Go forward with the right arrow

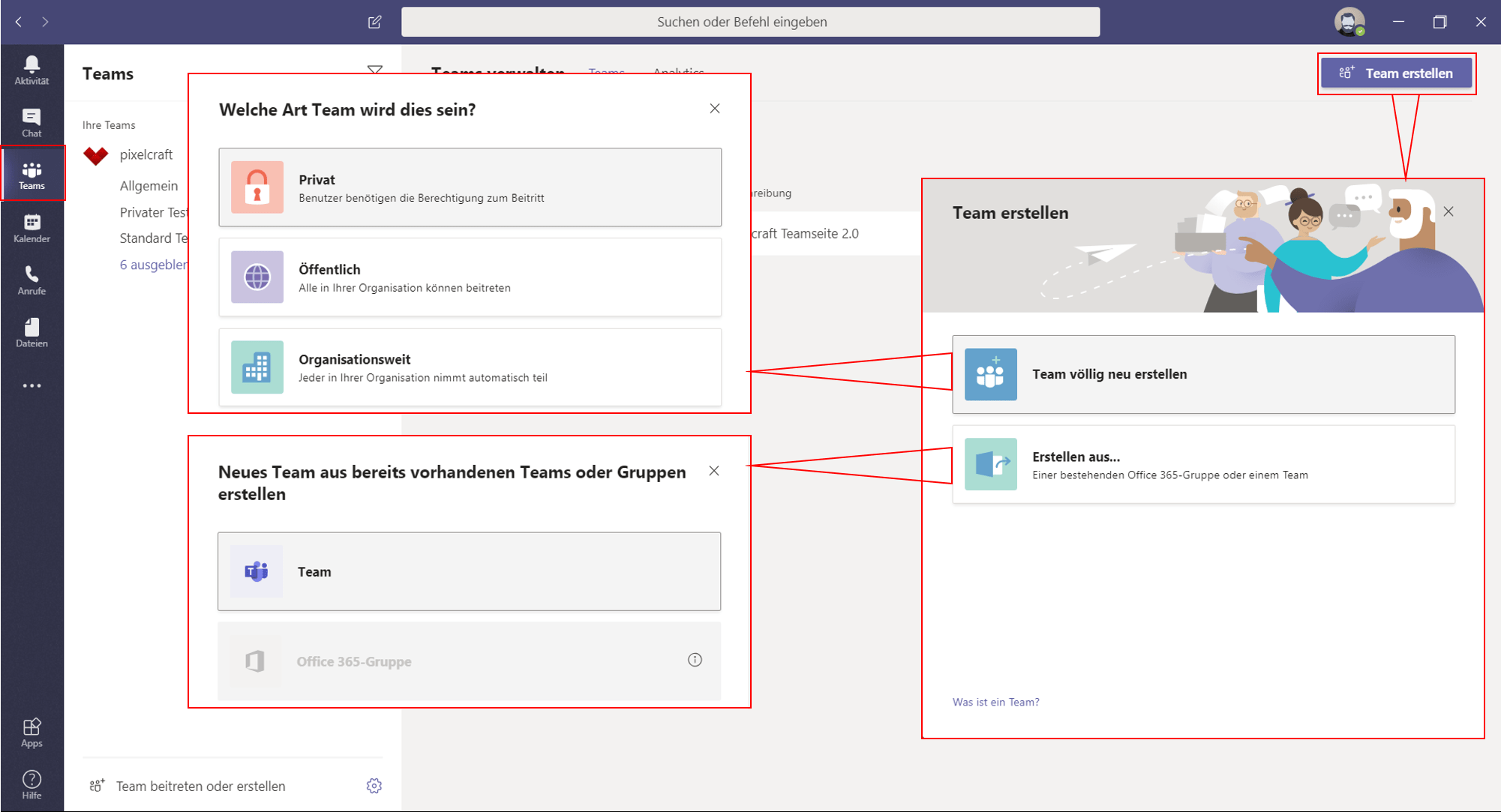pyautogui.click(x=45, y=22)
